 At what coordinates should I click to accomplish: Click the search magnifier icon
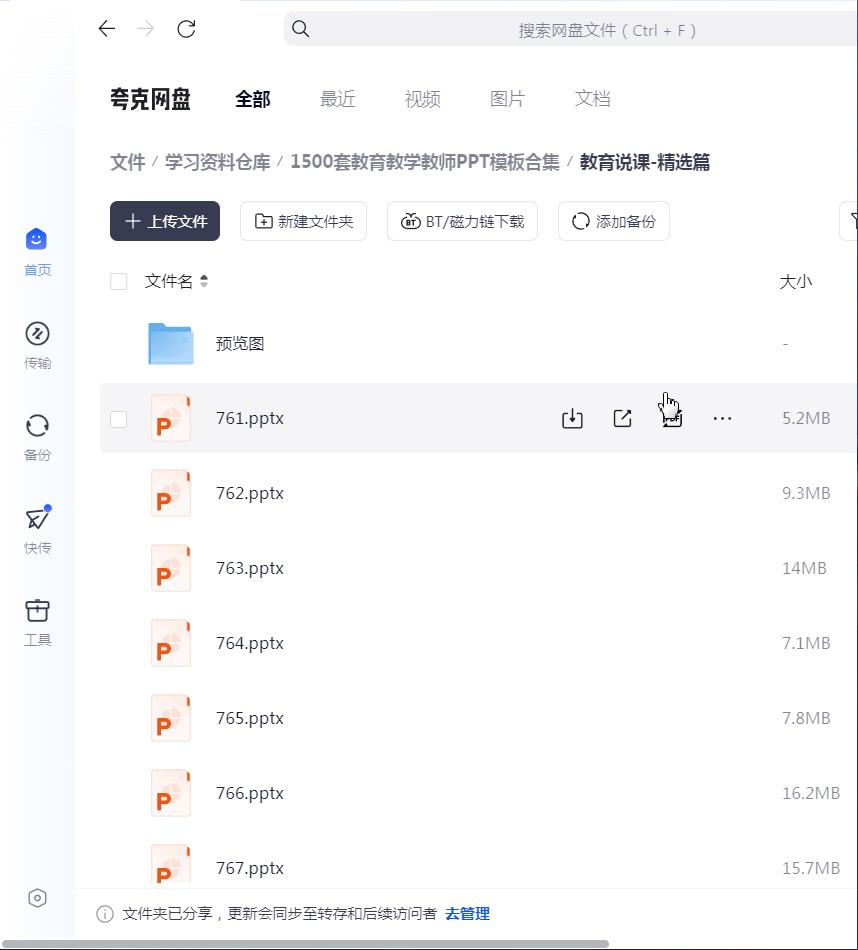[x=301, y=28]
